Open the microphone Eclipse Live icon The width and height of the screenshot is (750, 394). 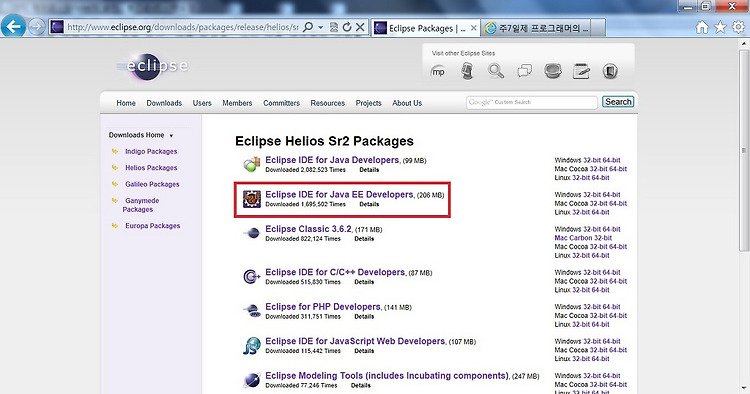467,71
